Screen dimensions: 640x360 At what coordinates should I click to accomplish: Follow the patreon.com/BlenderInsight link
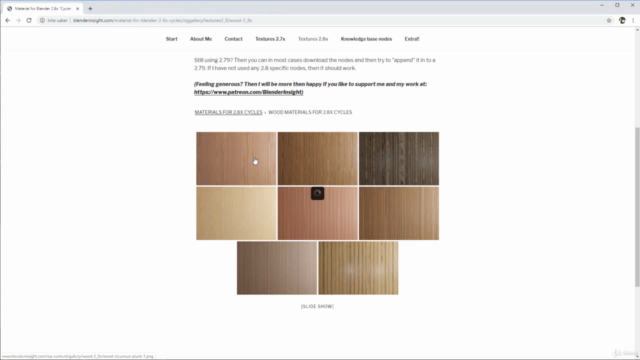tap(249, 92)
